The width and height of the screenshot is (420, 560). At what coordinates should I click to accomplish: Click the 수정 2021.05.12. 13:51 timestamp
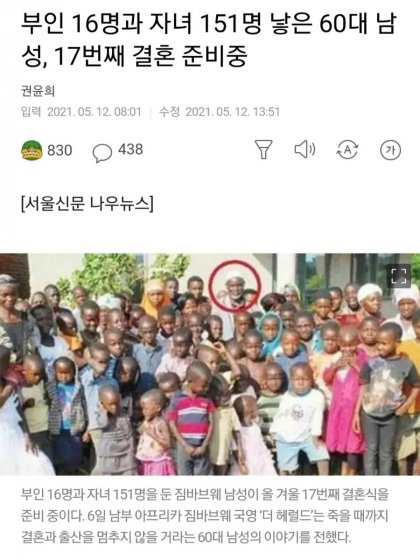point(219,112)
